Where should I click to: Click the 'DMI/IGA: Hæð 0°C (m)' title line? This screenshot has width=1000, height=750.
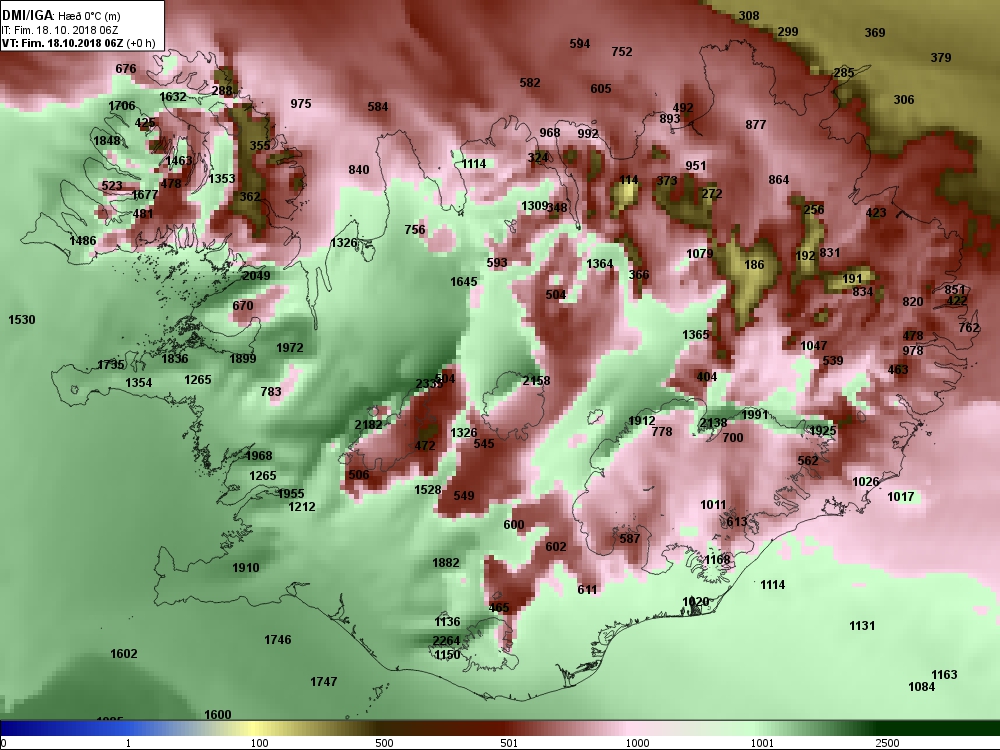click(x=61, y=16)
